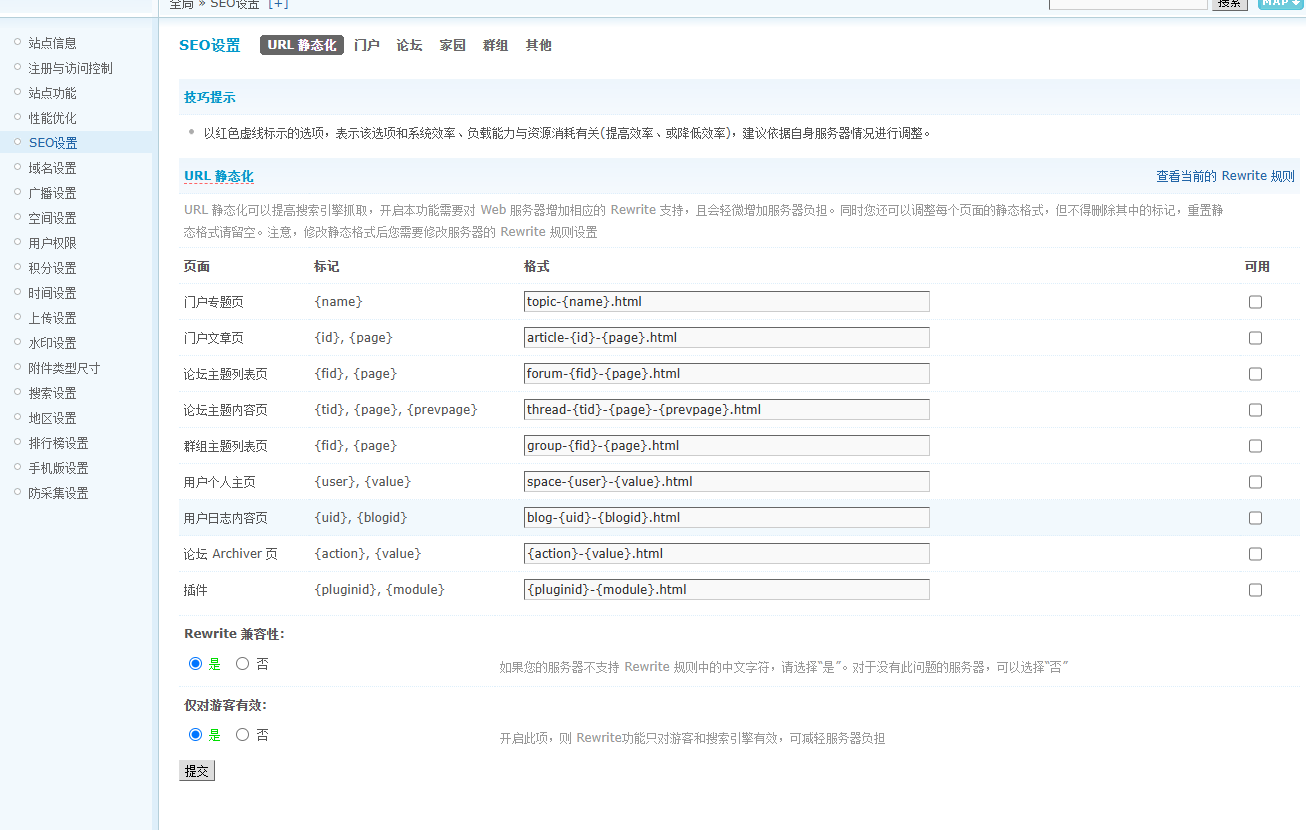1306x830 pixels.
Task: Select 否 for Rewrite 兼容性
Action: (243, 663)
